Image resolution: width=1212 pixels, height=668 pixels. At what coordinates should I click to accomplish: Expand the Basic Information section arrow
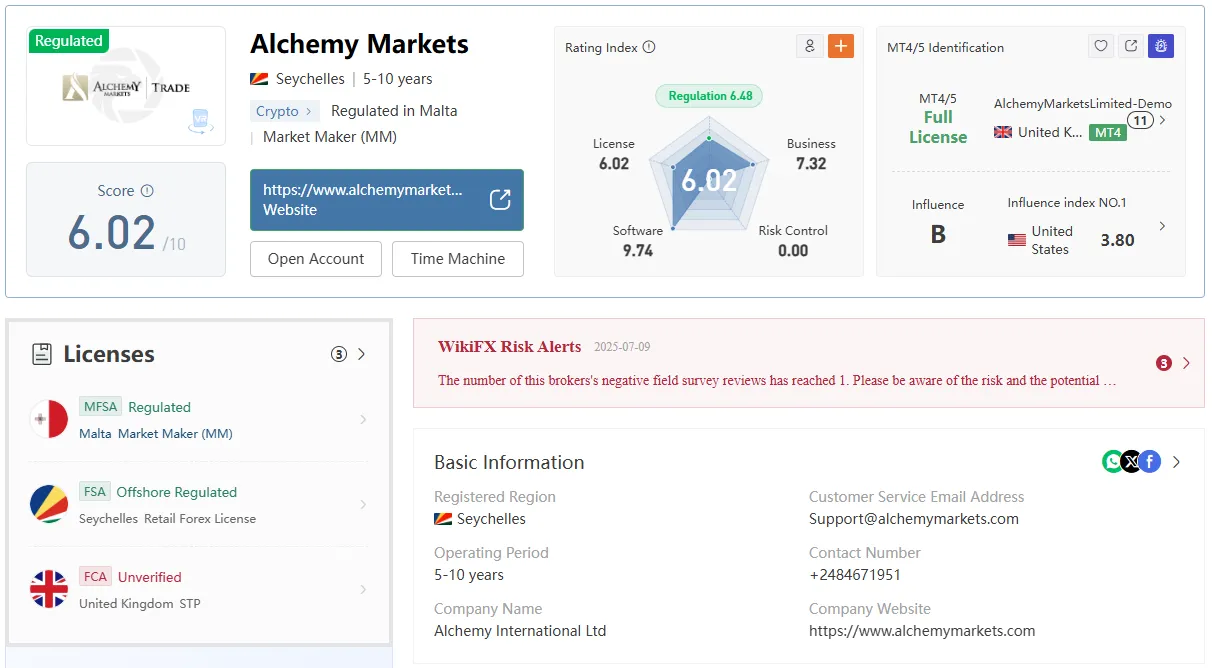(1176, 462)
